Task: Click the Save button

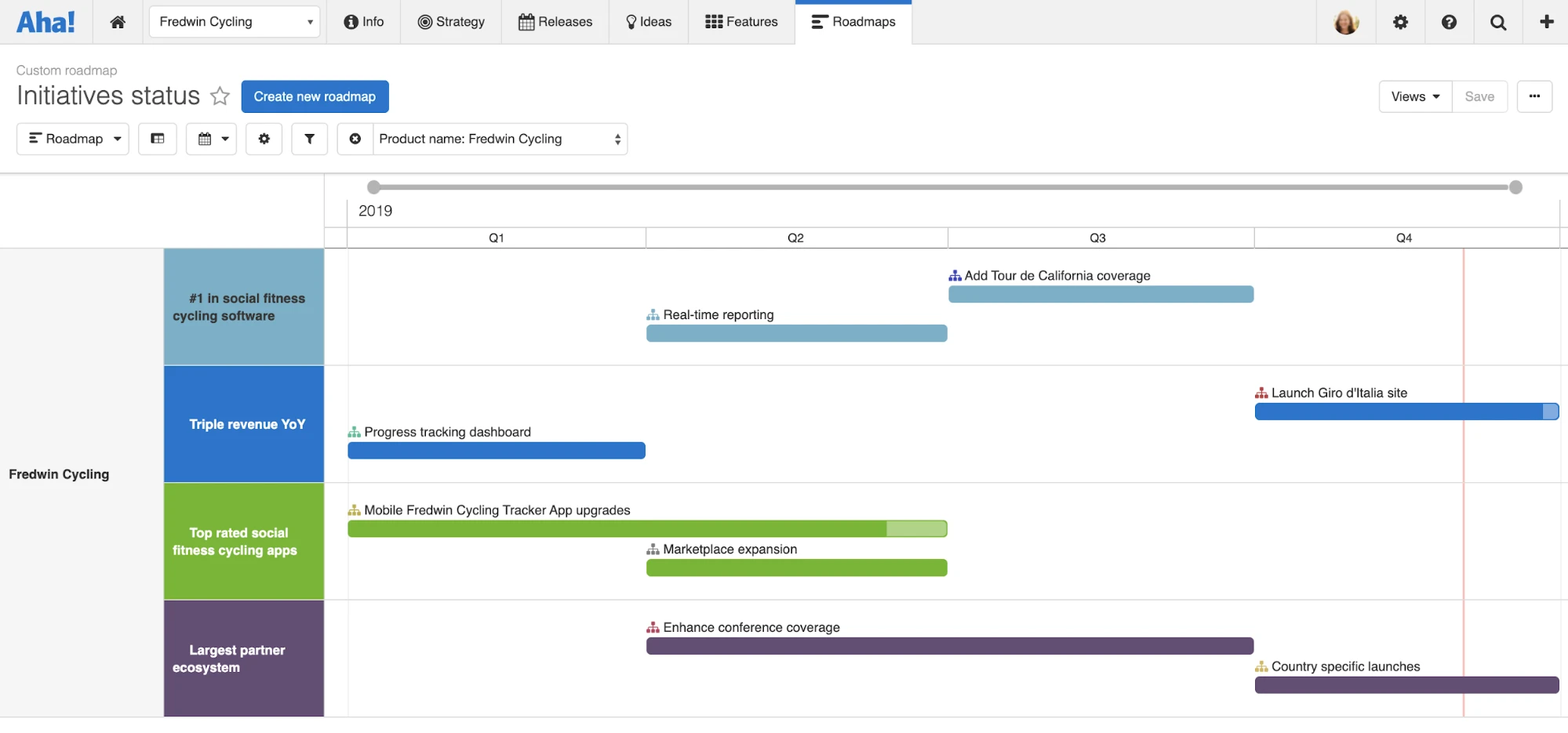Action: tap(1479, 96)
